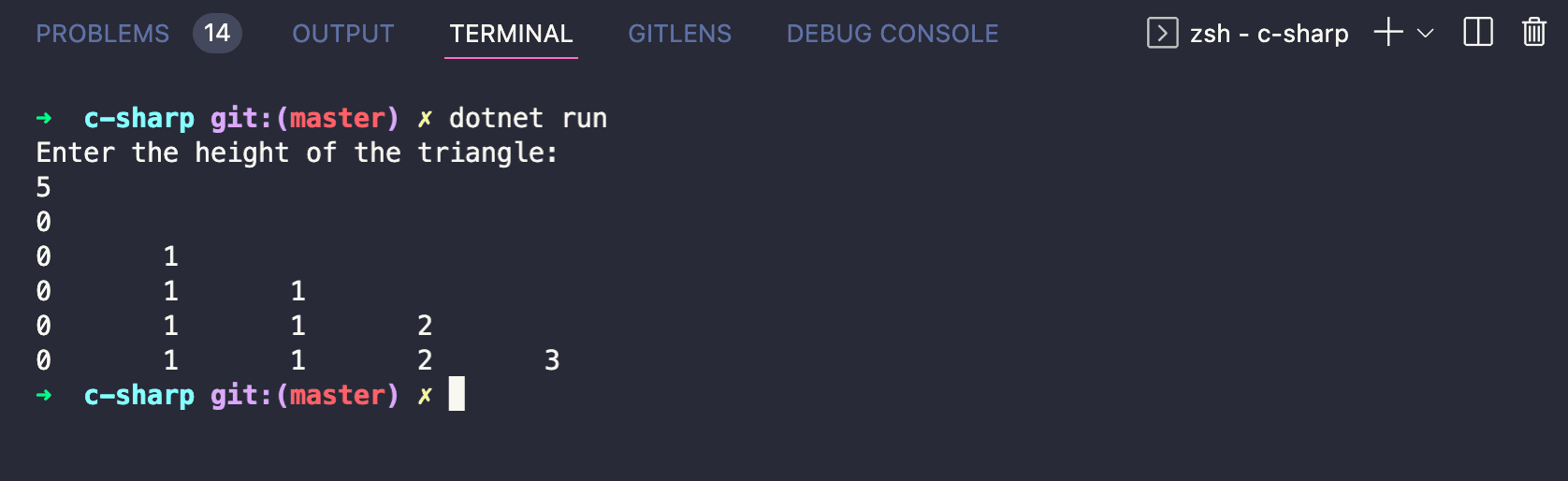Click master branch name in the first prompt
The image size is (1568, 481).
click(337, 118)
